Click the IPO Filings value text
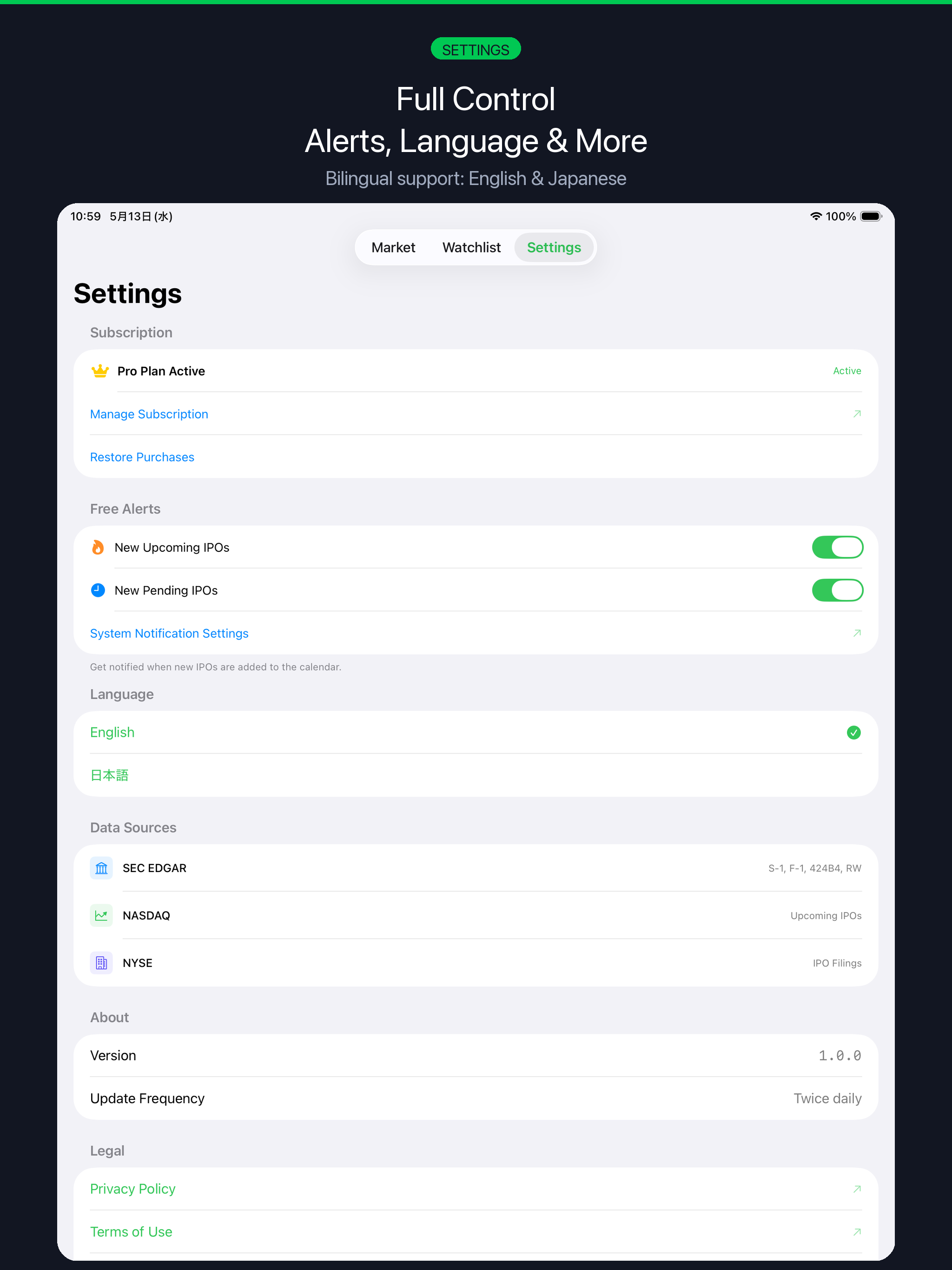This screenshot has height=1270, width=952. [x=837, y=963]
